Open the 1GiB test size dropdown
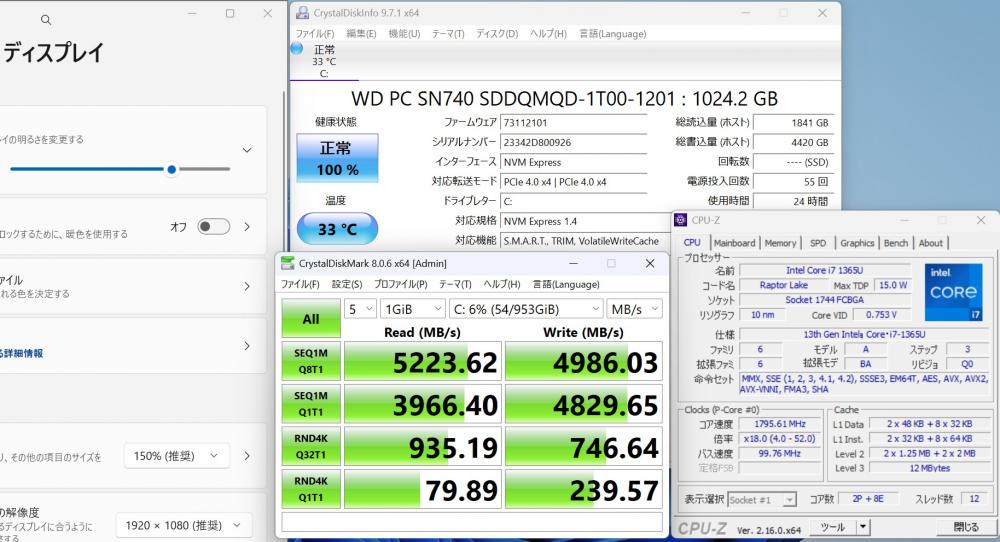This screenshot has height=542, width=1000. [x=410, y=309]
